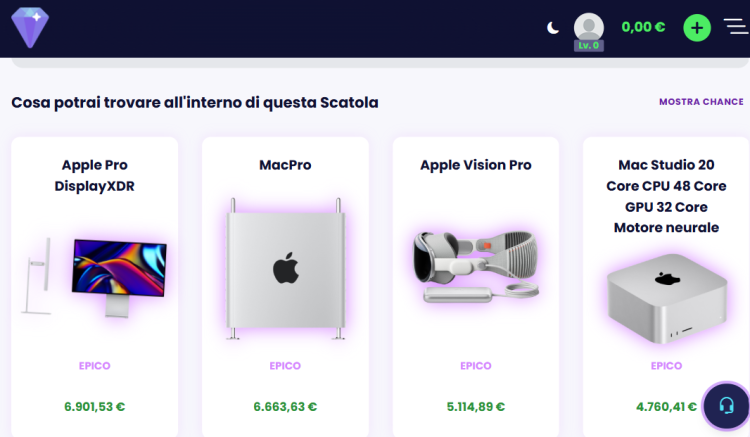
Task: Open the headset support chat button
Action: pos(727,406)
